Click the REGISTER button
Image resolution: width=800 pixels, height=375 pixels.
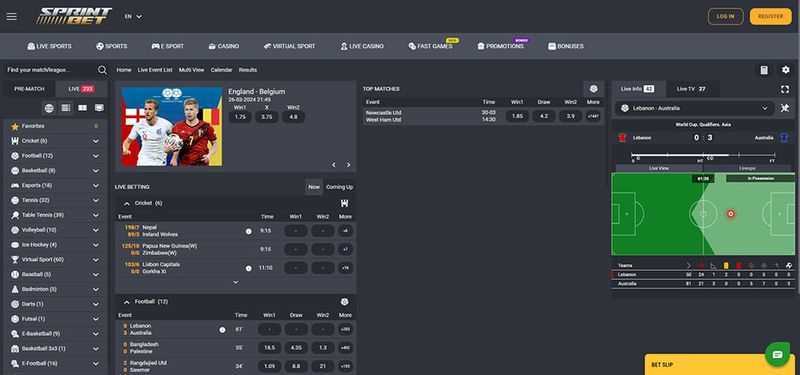(x=770, y=16)
